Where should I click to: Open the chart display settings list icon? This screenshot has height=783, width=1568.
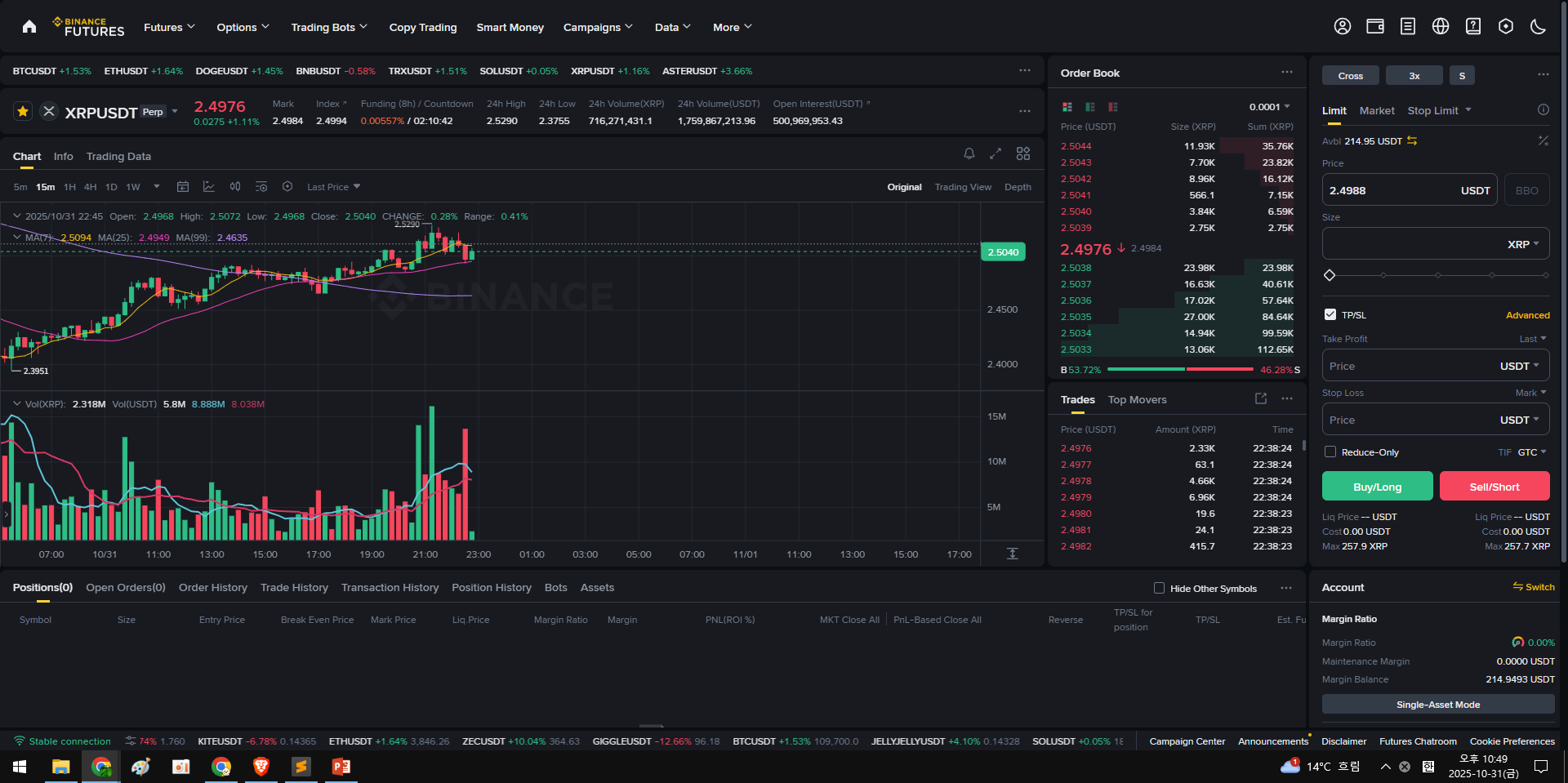pyautogui.click(x=261, y=187)
